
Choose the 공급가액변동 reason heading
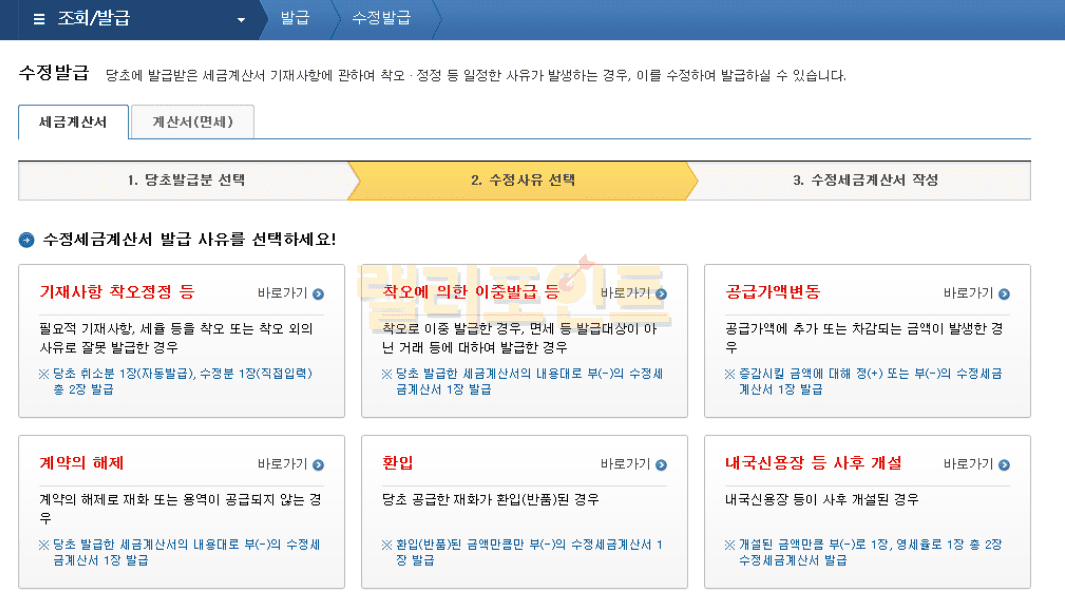773,292
